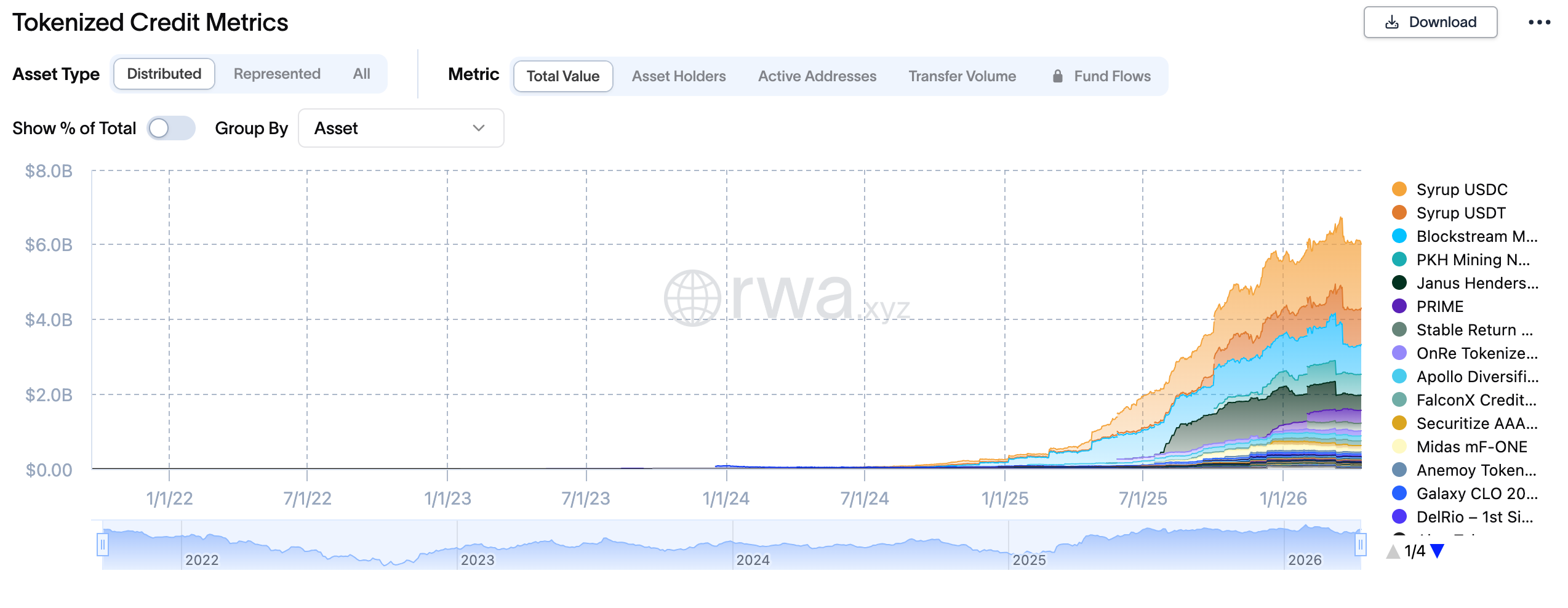The width and height of the screenshot is (1568, 608).
Task: Click the Fund Flows lock icon
Action: click(x=1057, y=76)
